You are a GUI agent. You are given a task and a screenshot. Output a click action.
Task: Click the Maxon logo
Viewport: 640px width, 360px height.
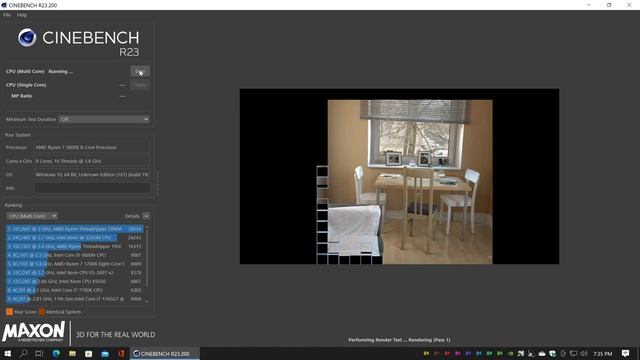tap(33, 331)
